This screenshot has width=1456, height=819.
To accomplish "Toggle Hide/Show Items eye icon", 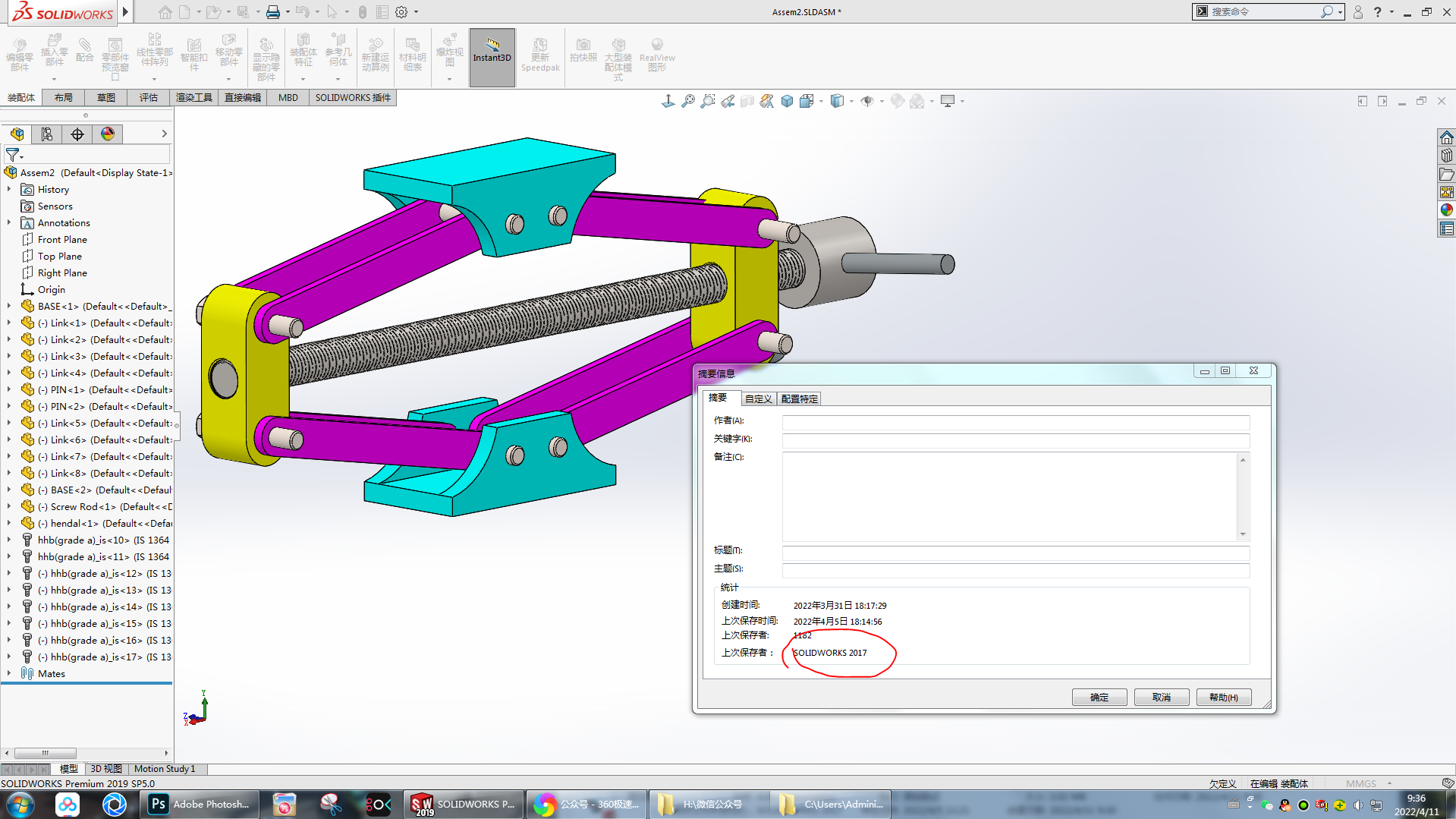I will (x=867, y=101).
